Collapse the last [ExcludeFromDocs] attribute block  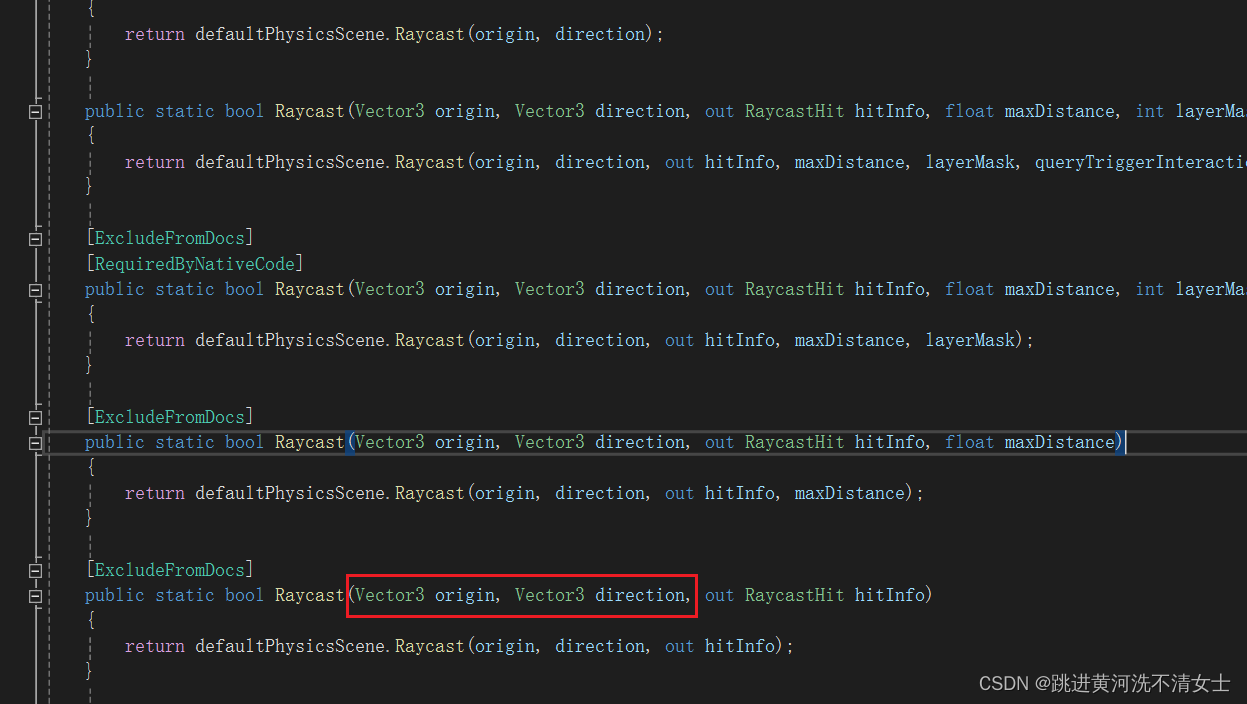coord(35,569)
